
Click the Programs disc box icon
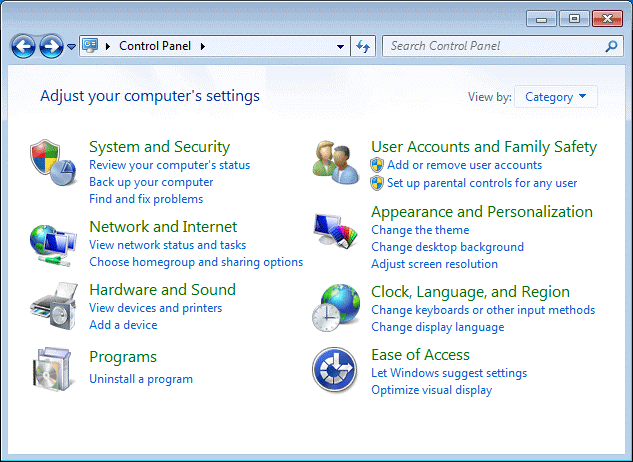click(x=53, y=369)
